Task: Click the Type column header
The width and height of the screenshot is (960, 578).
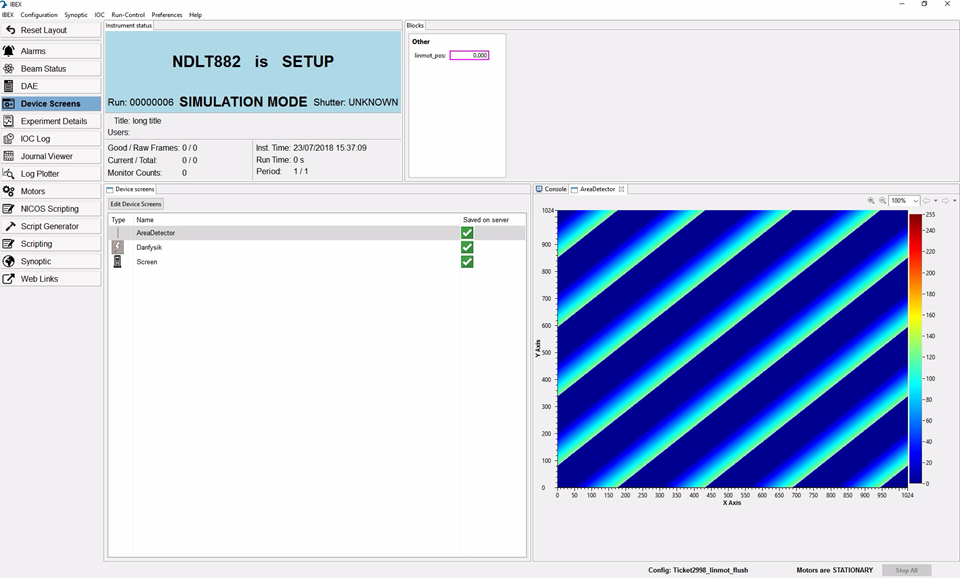Action: pos(121,220)
